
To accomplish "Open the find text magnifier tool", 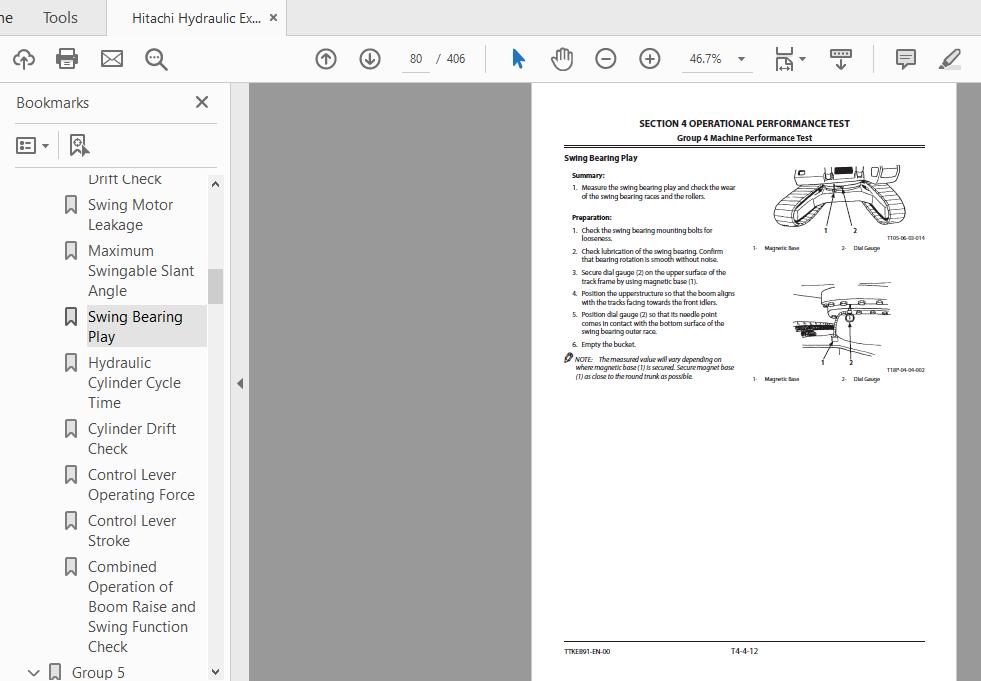I will (x=156, y=59).
